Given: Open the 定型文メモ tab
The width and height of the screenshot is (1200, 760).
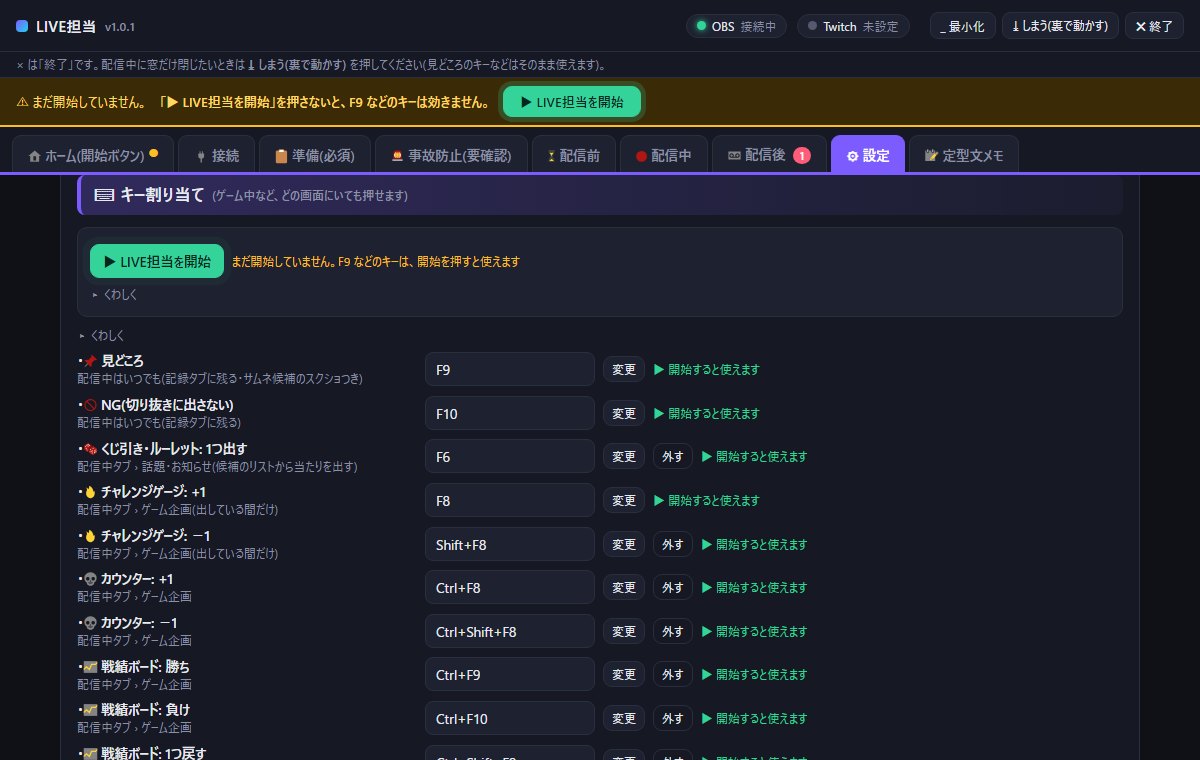Looking at the screenshot, I should click(964, 155).
